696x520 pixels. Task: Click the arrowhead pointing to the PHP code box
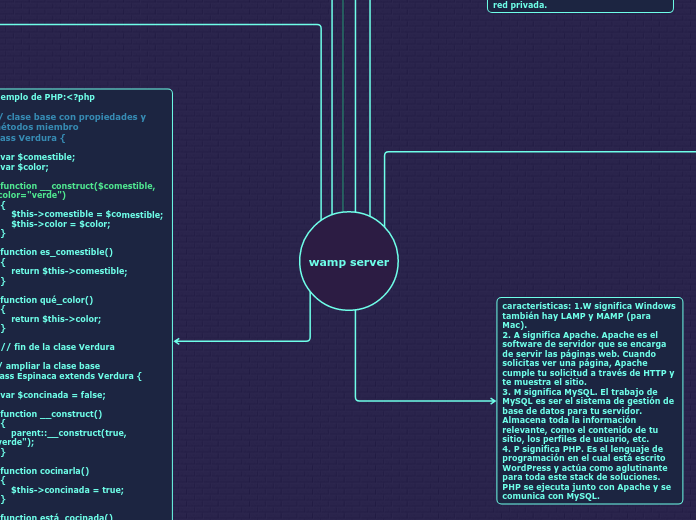click(x=178, y=341)
